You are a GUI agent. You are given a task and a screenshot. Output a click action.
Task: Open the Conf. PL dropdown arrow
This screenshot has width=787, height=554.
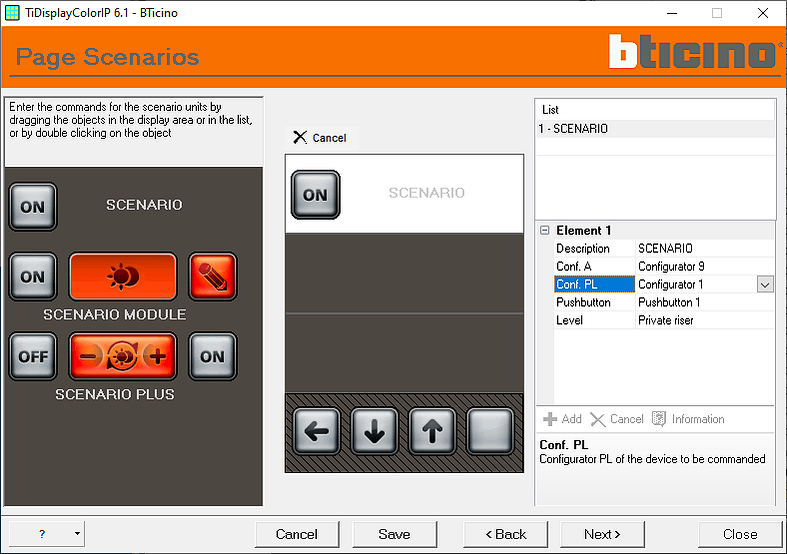[765, 285]
